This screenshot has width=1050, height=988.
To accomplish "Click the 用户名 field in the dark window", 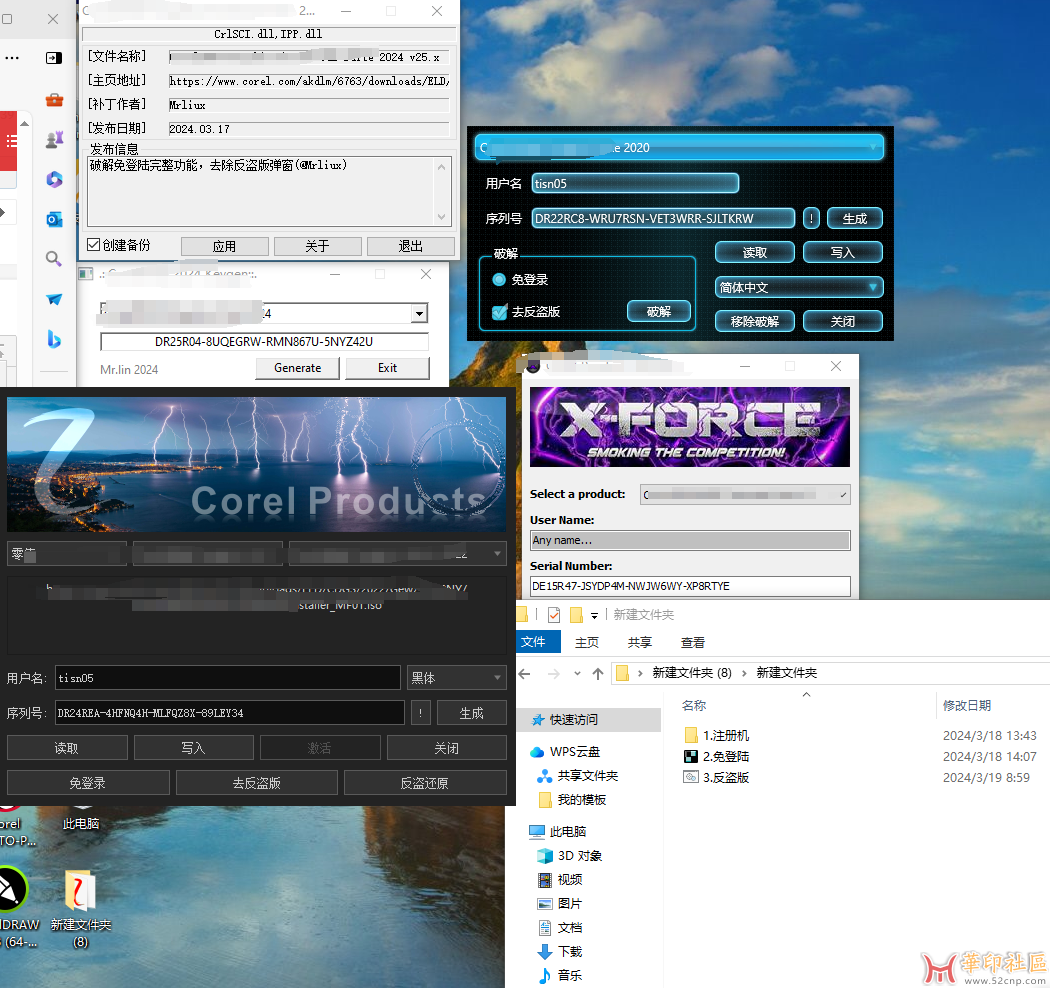I will point(228,678).
